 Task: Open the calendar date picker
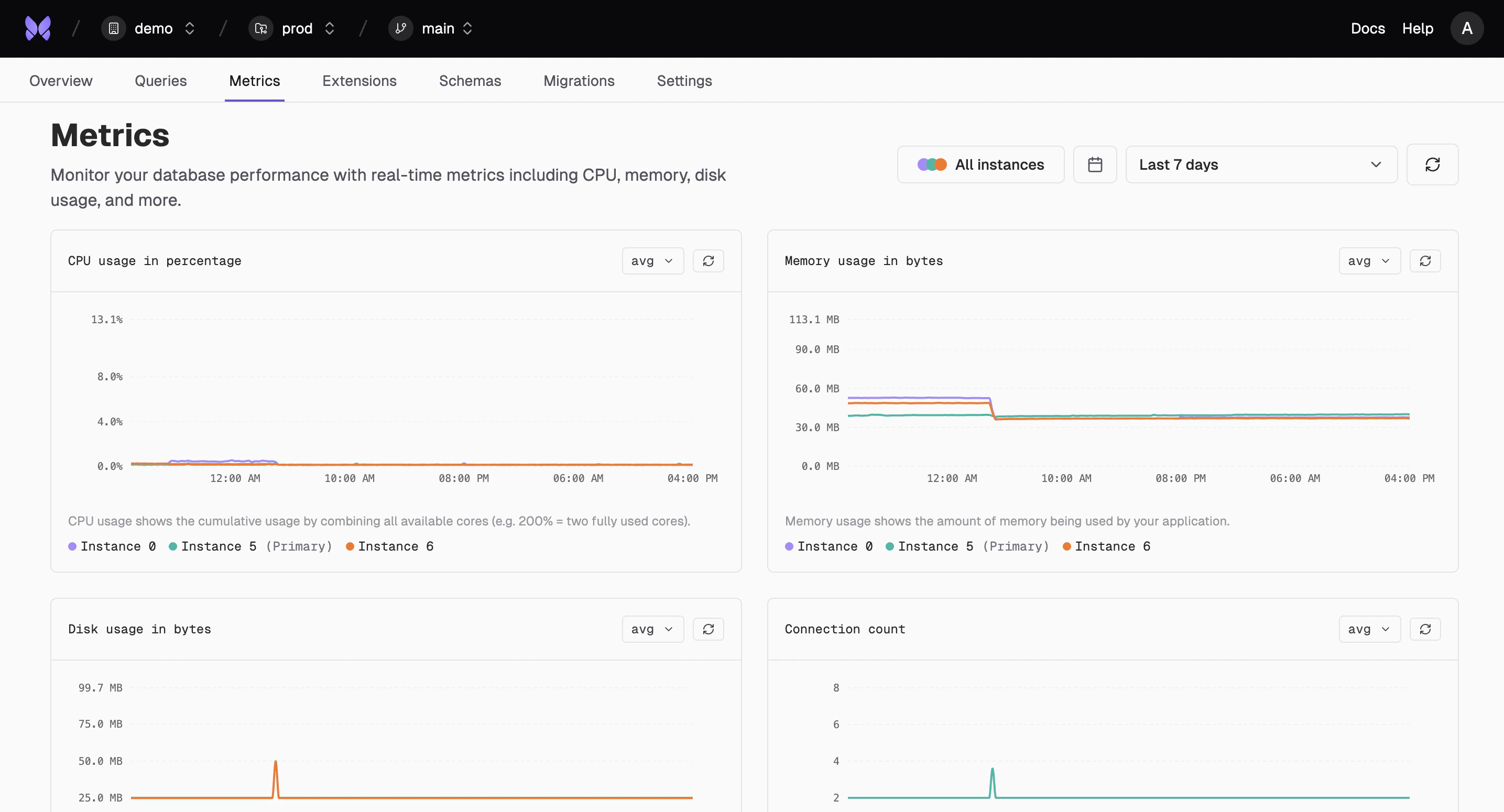1095,164
